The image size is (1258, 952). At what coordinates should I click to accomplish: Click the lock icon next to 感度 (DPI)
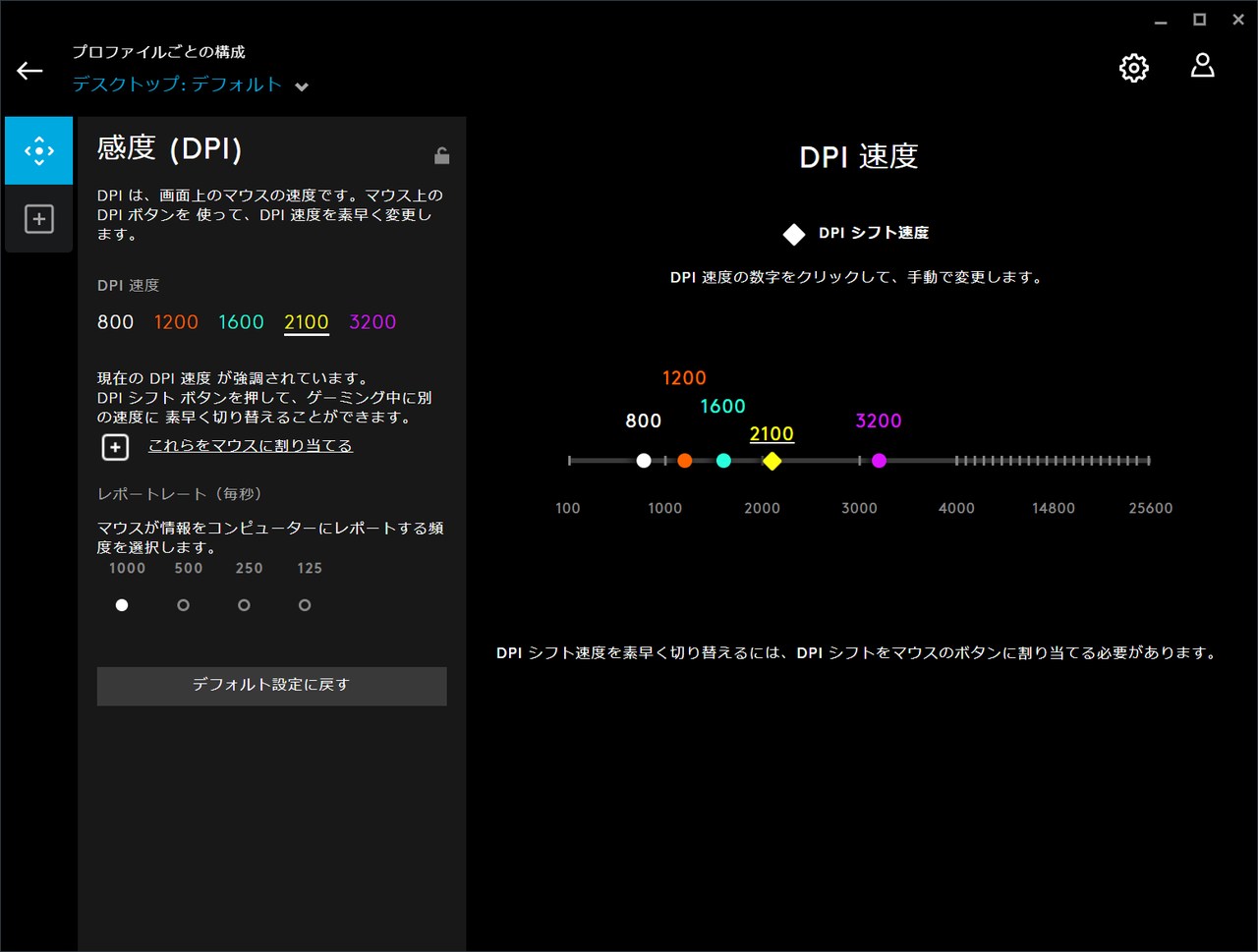[441, 154]
